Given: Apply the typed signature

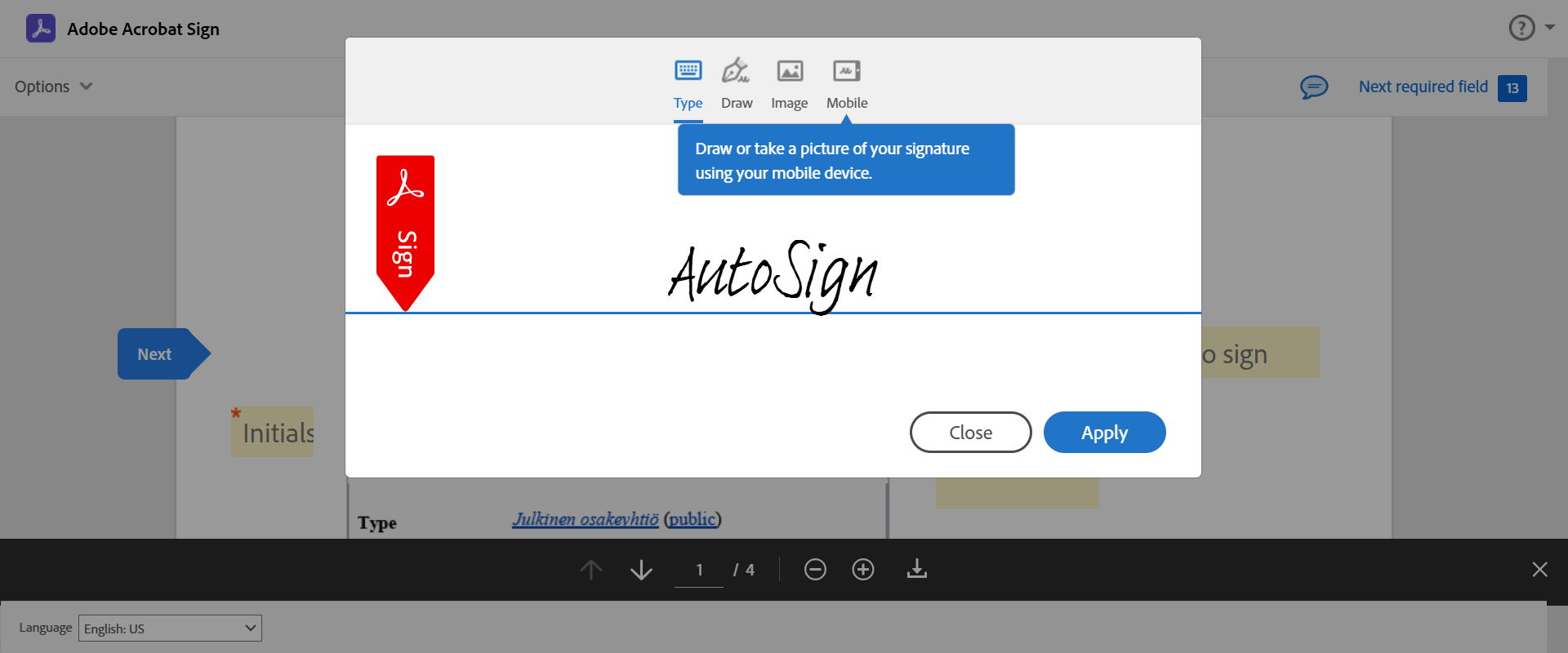Looking at the screenshot, I should (x=1104, y=432).
